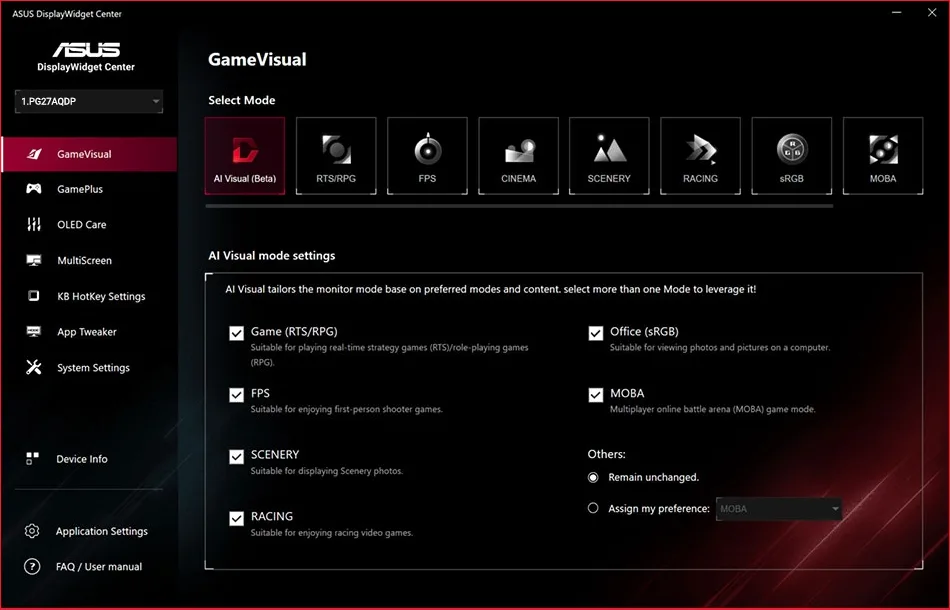Click the OLED Care sliders icon
Screen dimensions: 950x610
click(34, 224)
